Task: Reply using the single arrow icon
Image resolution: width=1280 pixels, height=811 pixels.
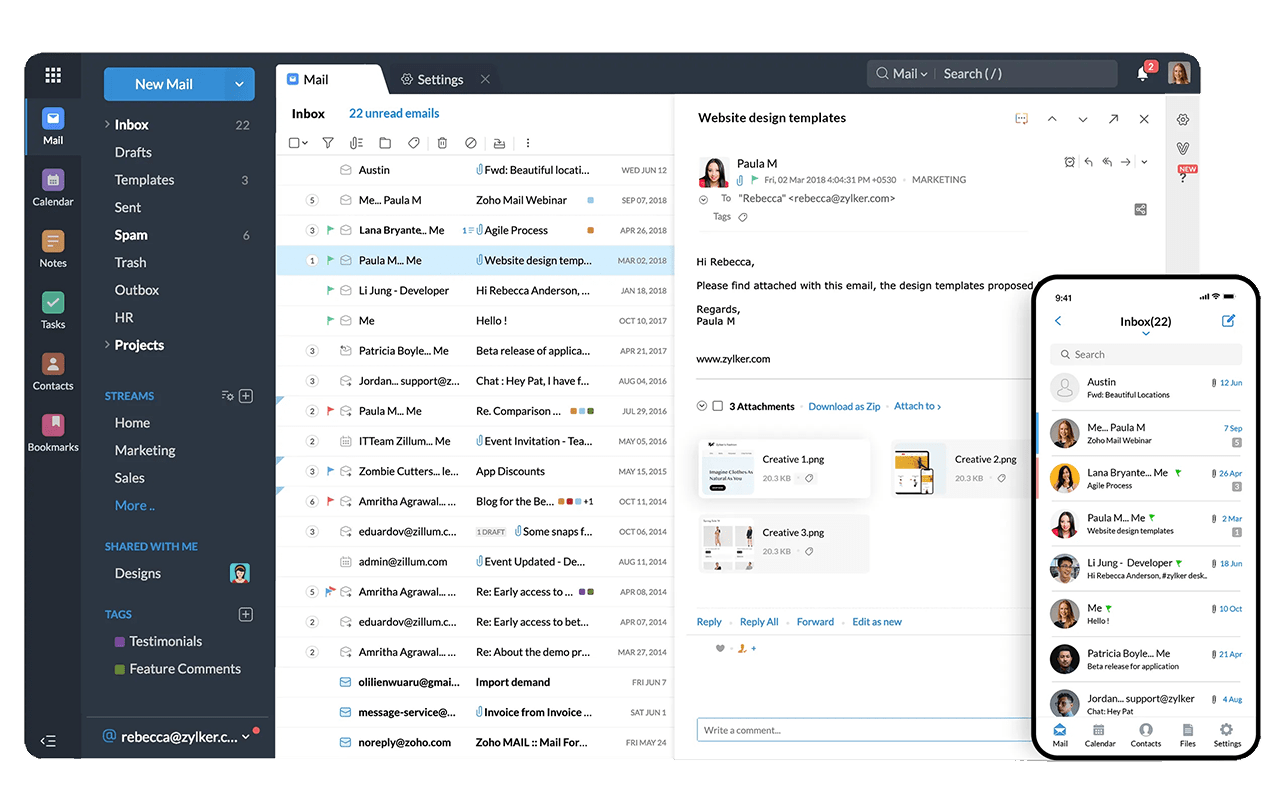Action: tap(1088, 162)
